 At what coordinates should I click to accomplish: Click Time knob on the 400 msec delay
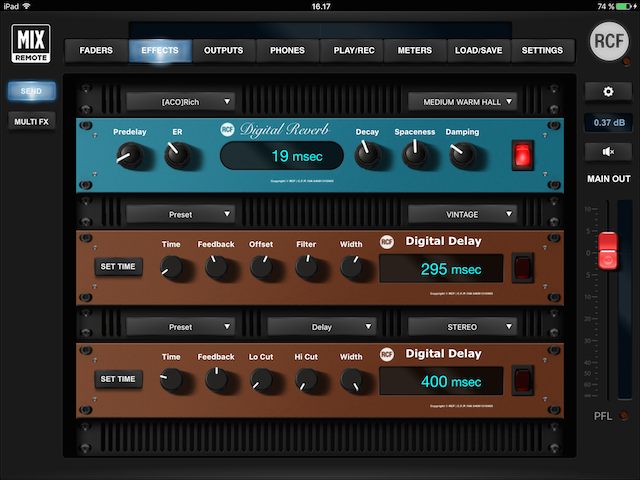171,380
